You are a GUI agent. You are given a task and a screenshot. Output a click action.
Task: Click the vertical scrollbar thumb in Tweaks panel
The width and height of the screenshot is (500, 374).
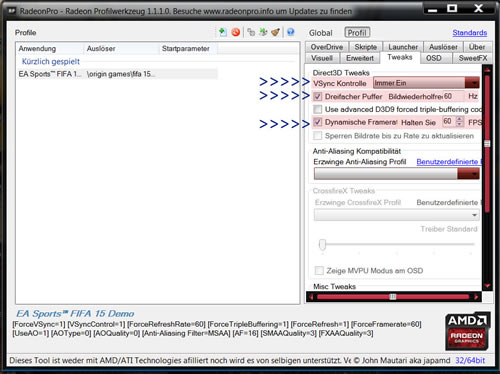[487, 144]
